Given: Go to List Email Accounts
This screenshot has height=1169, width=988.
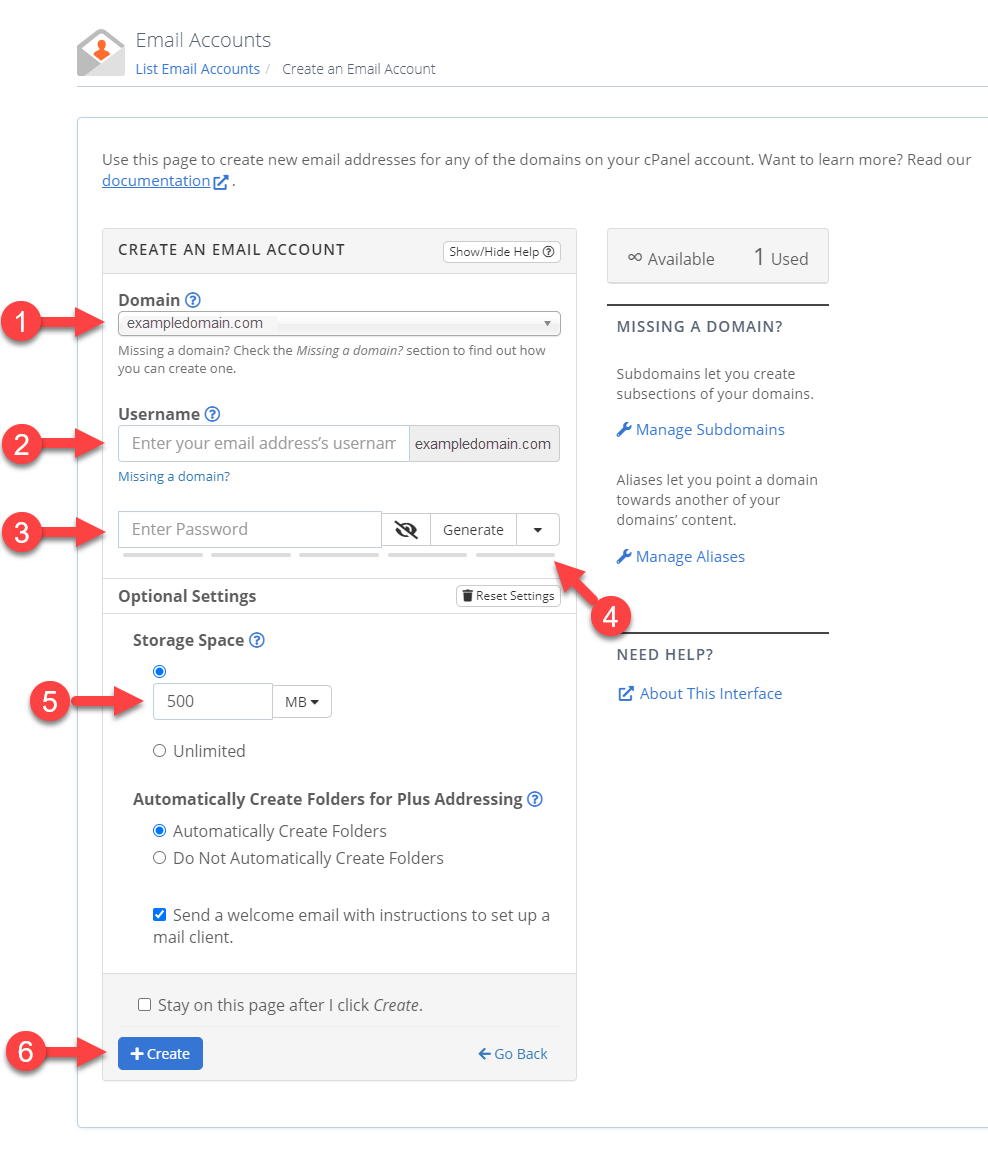Looking at the screenshot, I should pos(197,68).
